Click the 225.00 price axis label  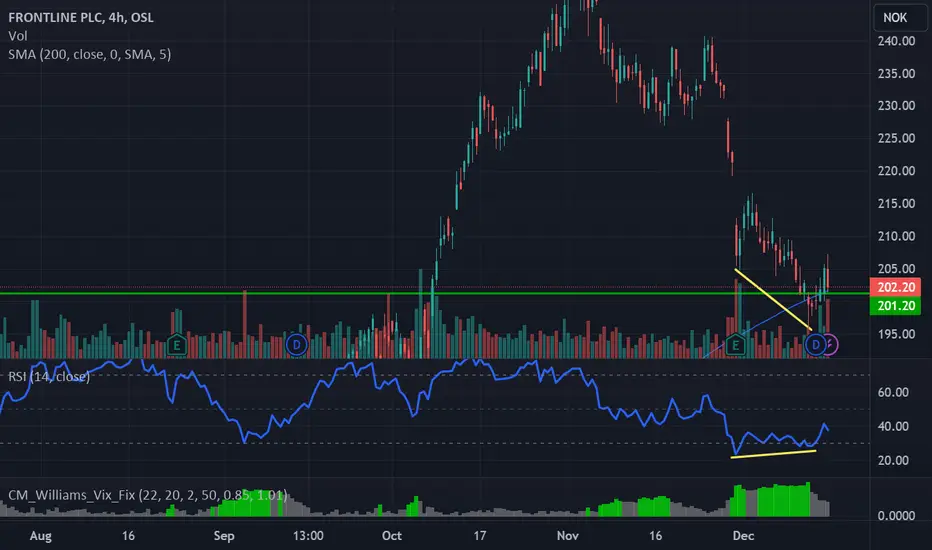896,138
